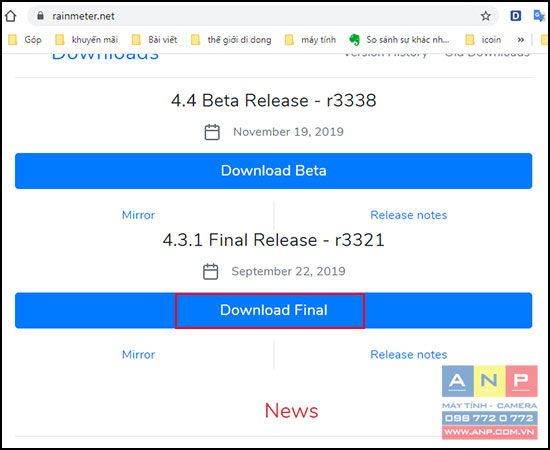Click the Google Translate extension icon
Viewport: 550px width, 450px height.
click(539, 16)
